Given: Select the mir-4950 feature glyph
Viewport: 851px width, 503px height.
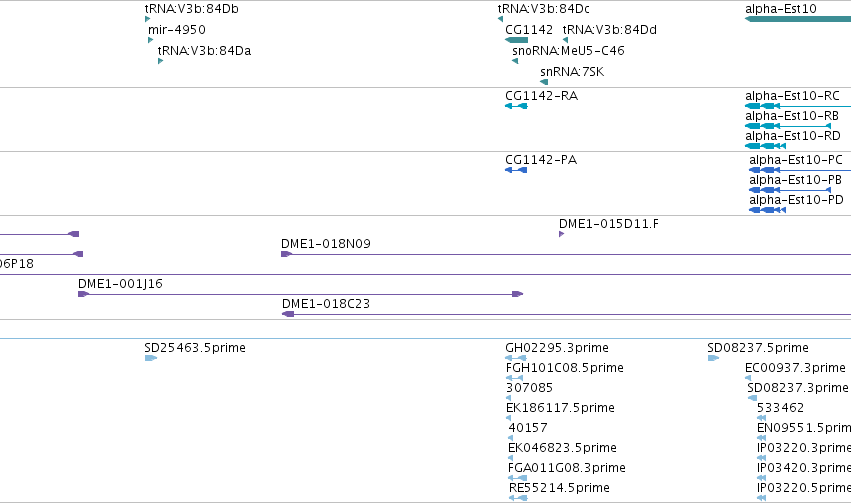Looking at the screenshot, I should pos(150,40).
